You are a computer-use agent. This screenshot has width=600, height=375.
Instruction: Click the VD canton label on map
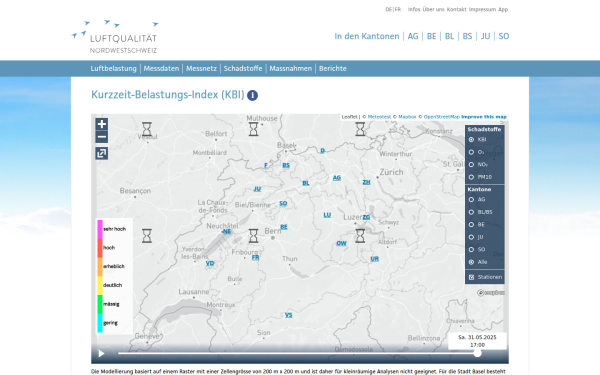(x=210, y=263)
